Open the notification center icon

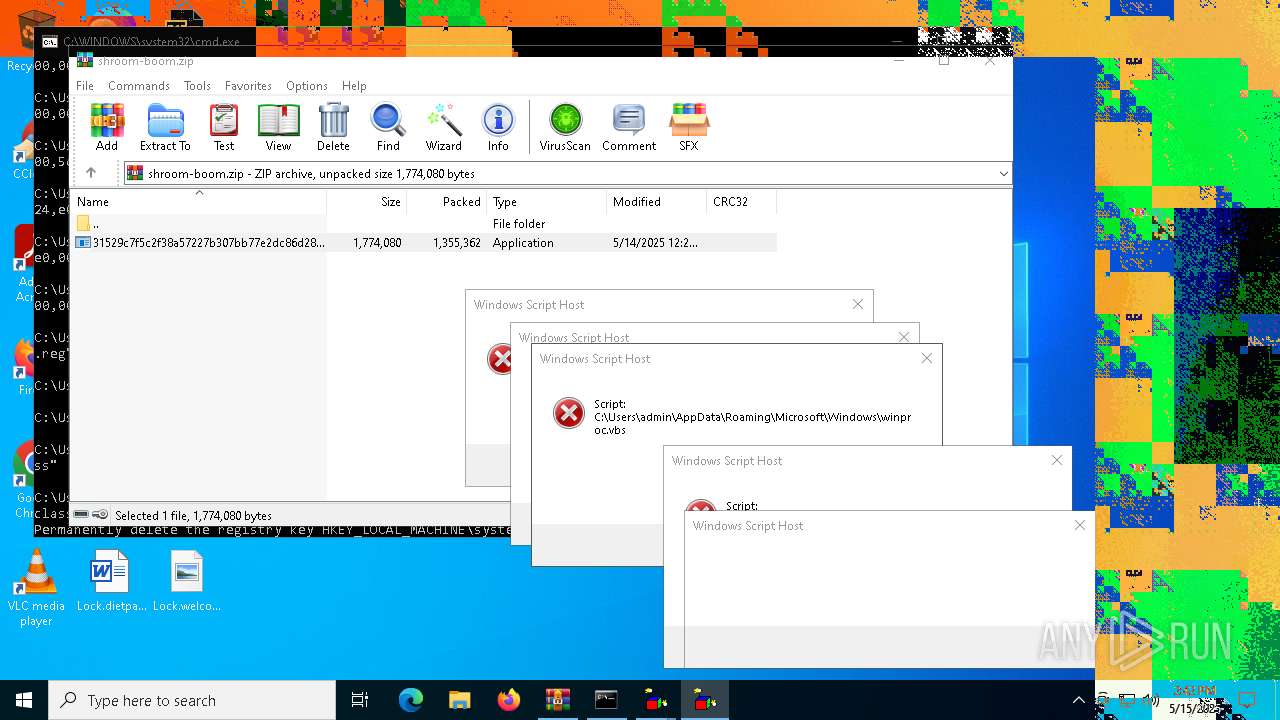click(1246, 700)
